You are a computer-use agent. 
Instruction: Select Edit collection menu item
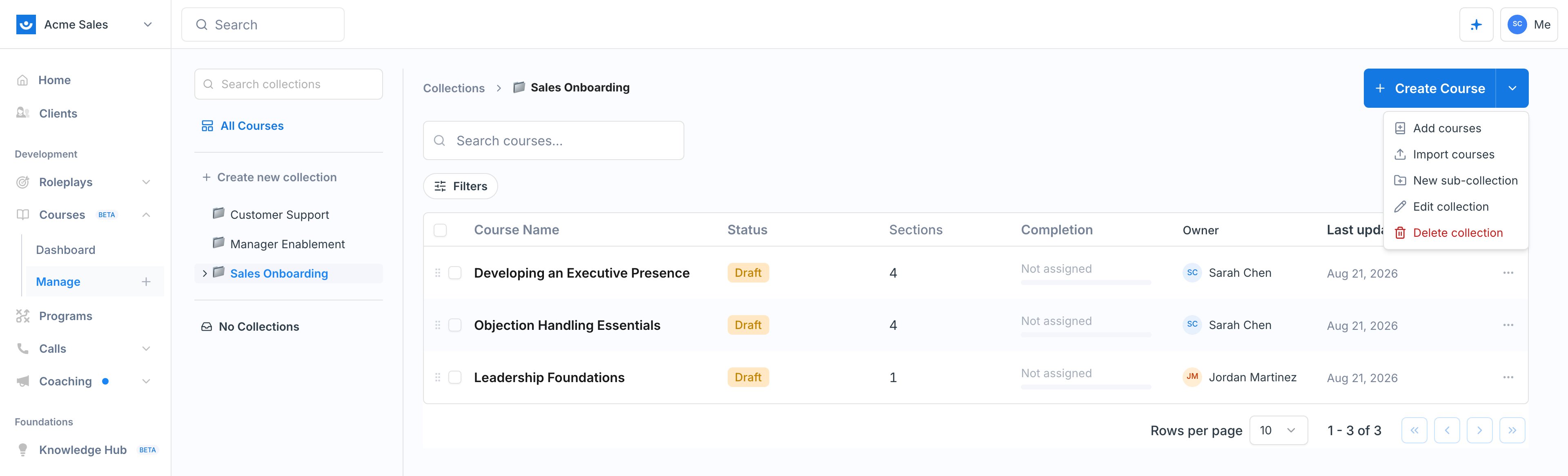[1455, 207]
